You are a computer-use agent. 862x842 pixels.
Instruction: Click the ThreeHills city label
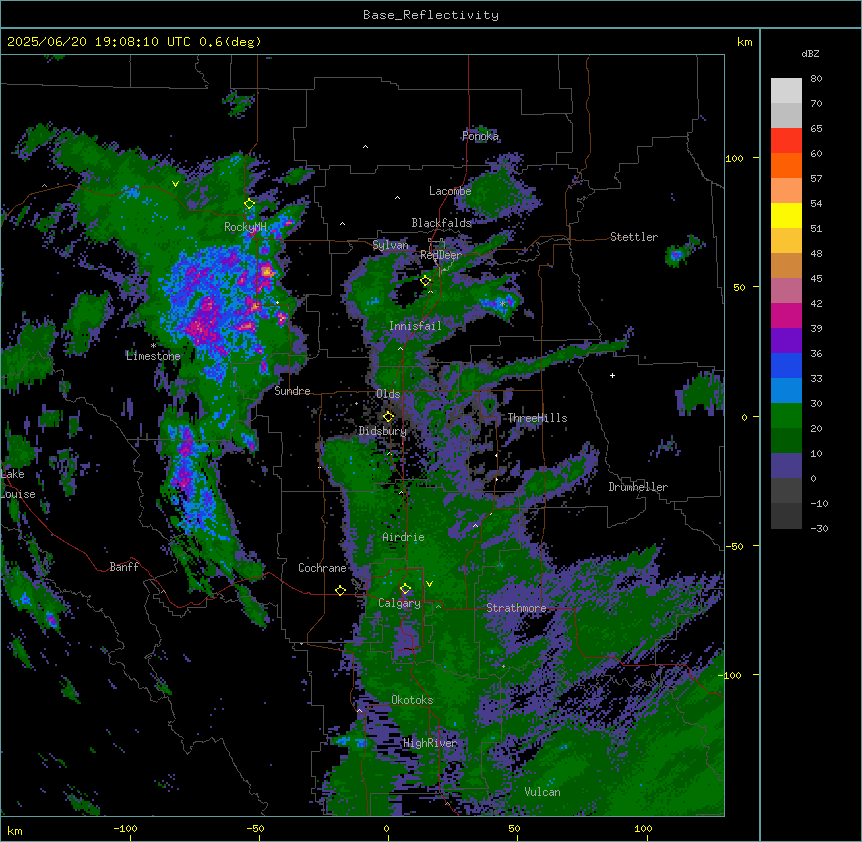(x=537, y=418)
